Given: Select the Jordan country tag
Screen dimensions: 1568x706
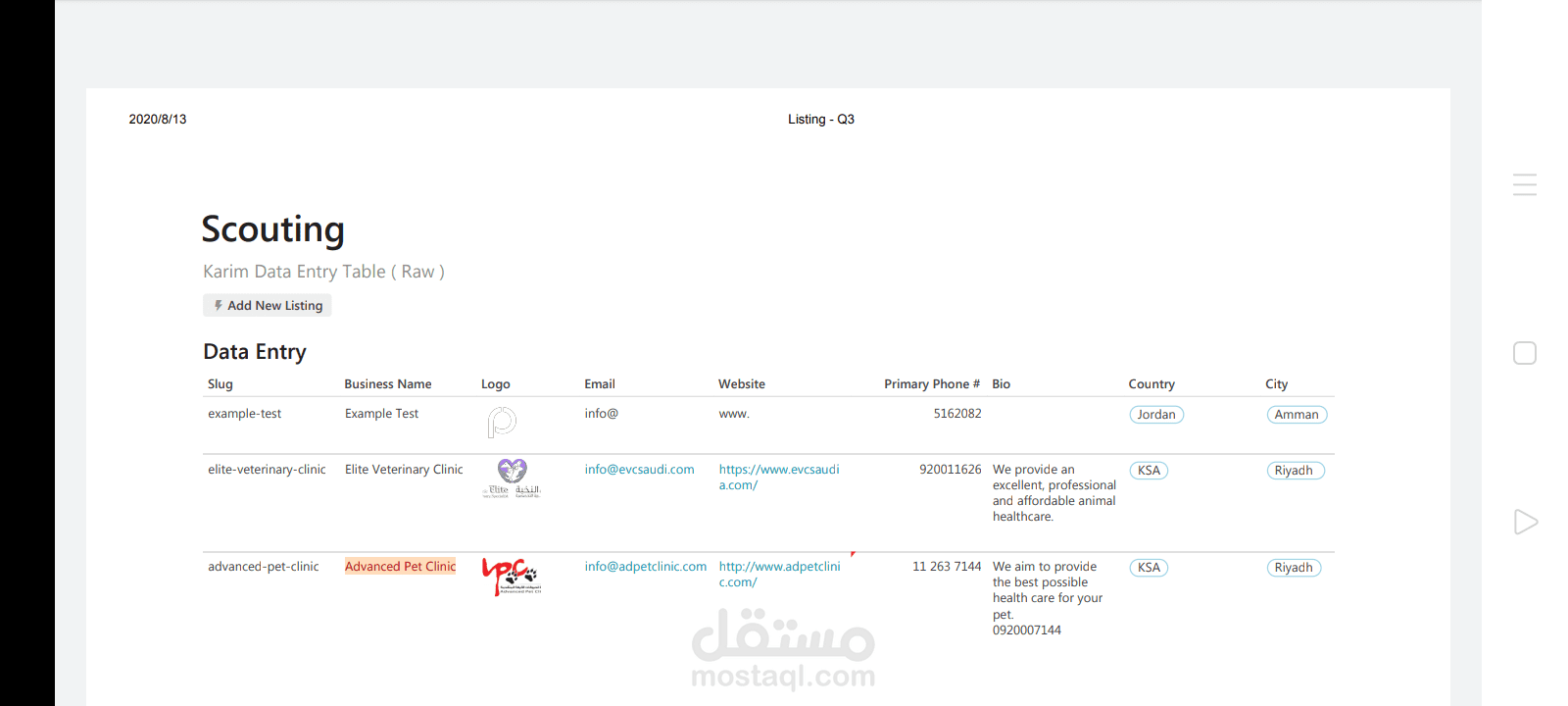Looking at the screenshot, I should point(1156,415).
